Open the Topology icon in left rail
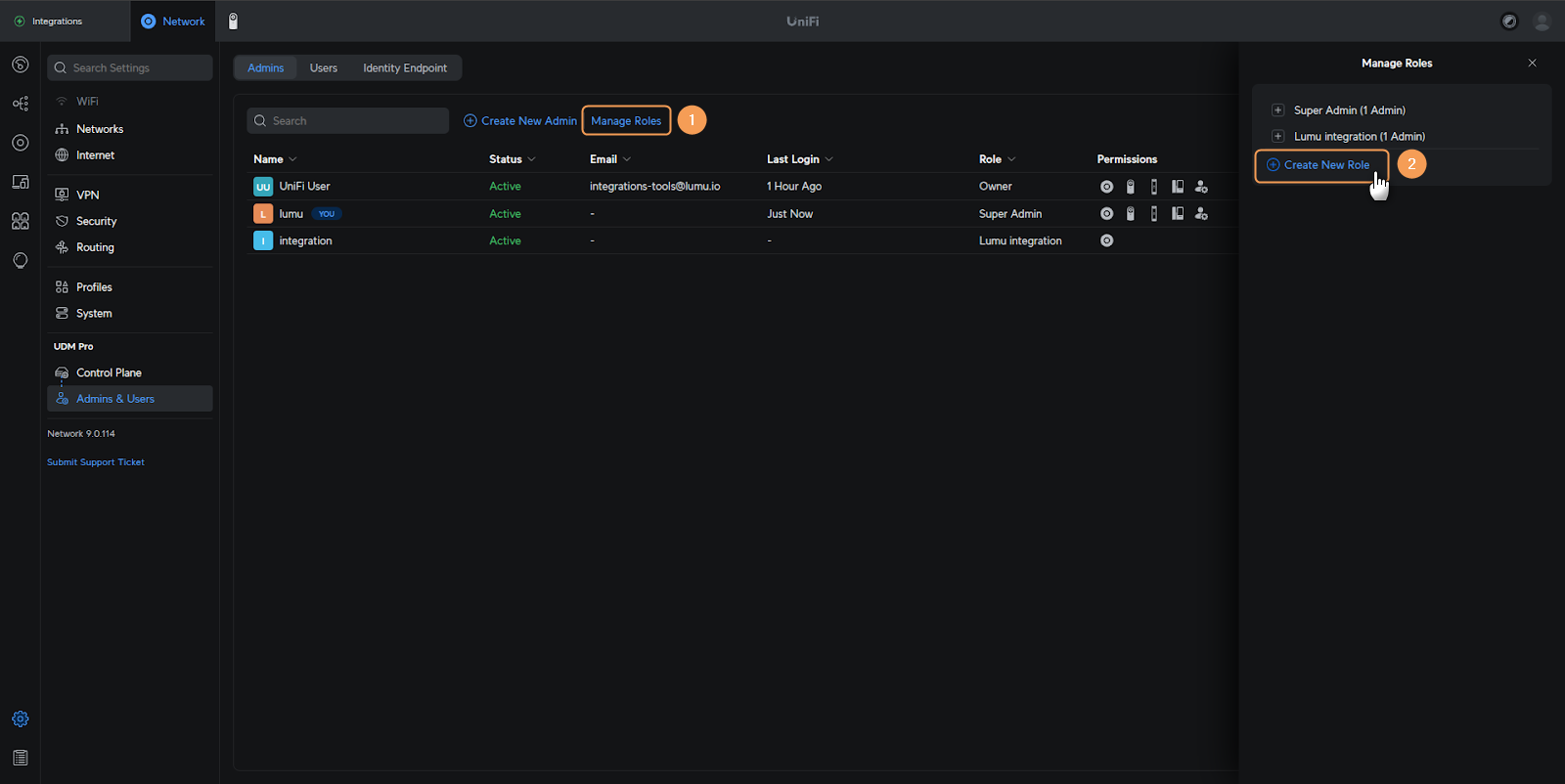Image resolution: width=1565 pixels, height=784 pixels. click(20, 104)
